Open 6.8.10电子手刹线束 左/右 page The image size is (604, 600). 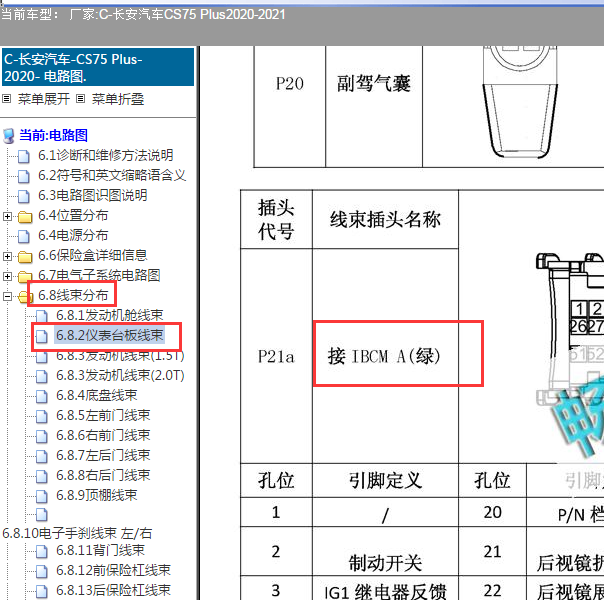tap(77, 533)
